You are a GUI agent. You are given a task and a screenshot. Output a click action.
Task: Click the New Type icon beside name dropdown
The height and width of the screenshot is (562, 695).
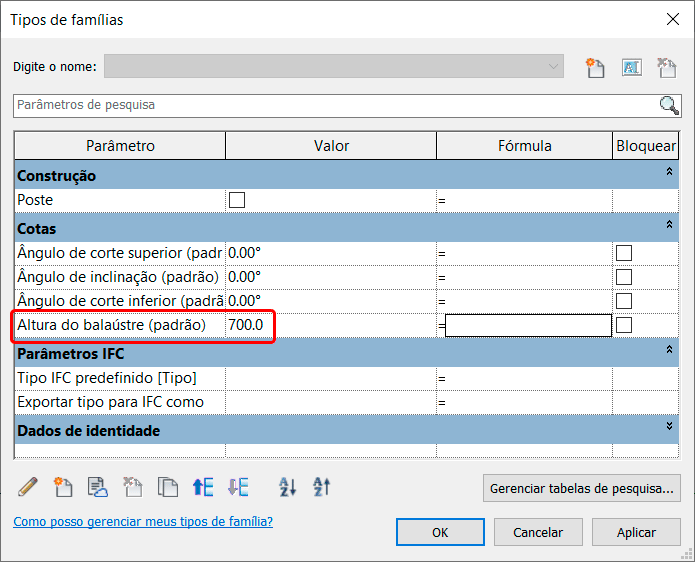(x=595, y=67)
